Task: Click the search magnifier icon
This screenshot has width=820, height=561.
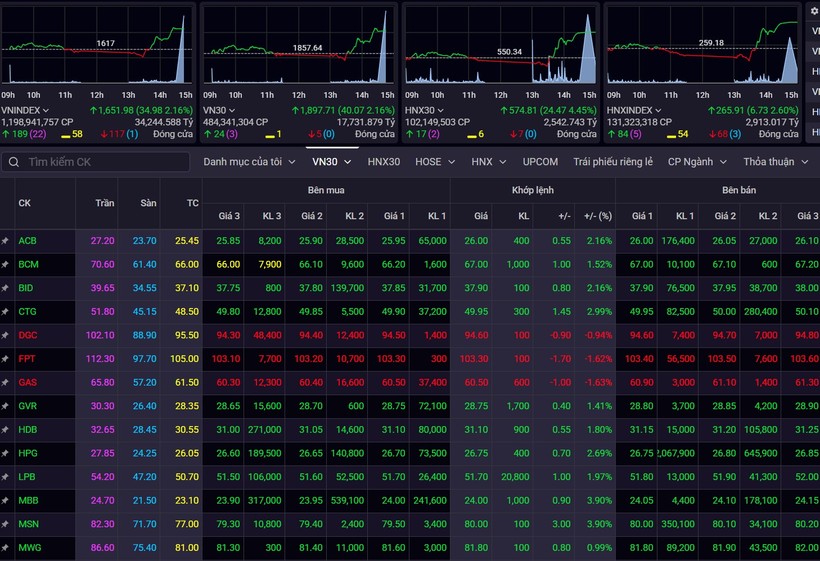Action: point(13,162)
